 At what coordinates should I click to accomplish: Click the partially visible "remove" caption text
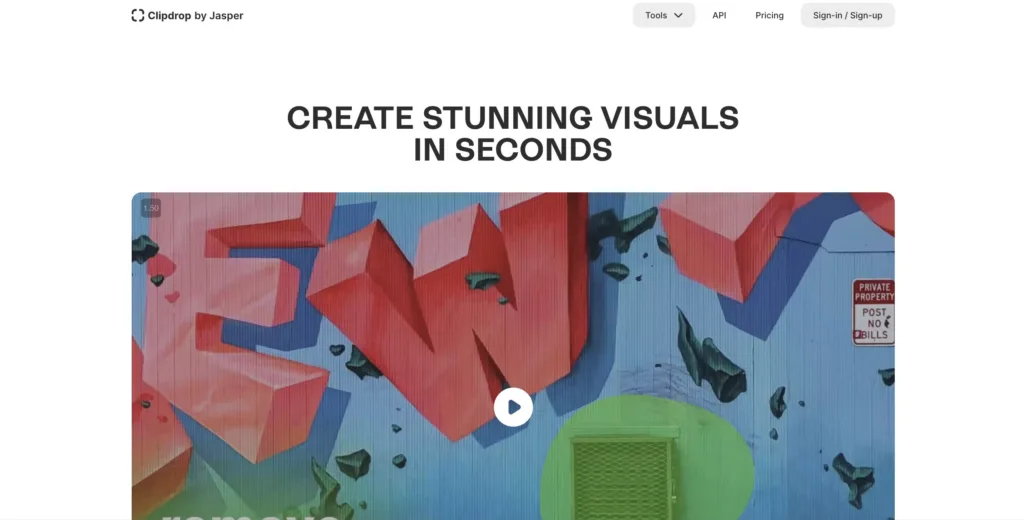[x=249, y=516]
